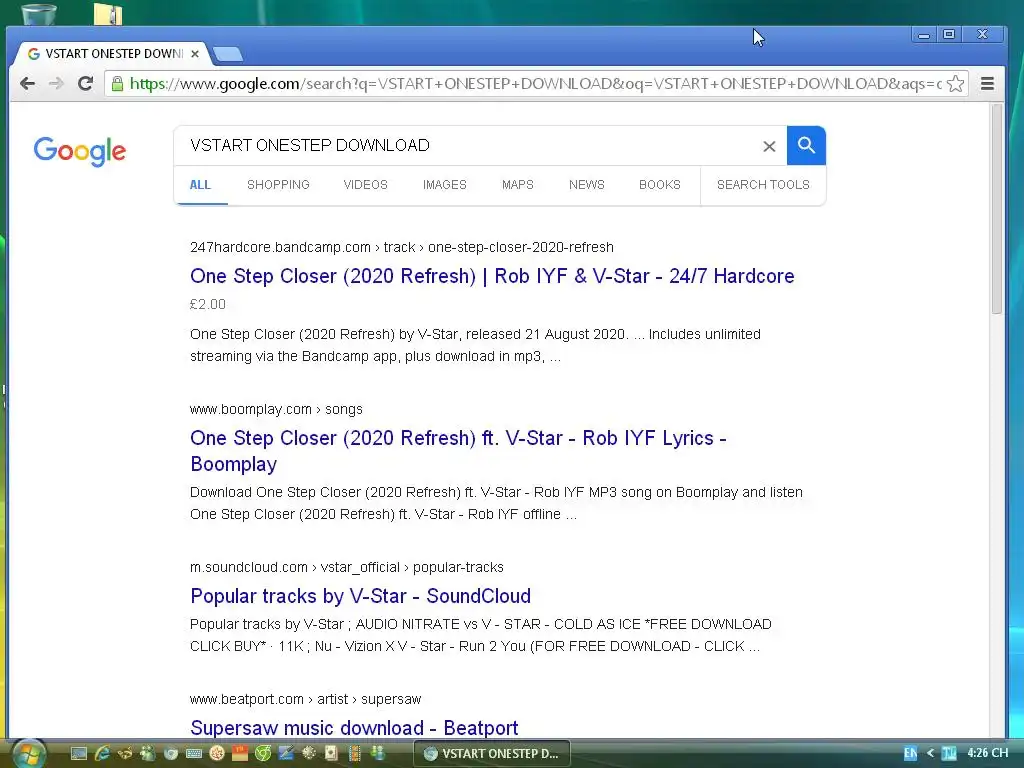Launch Internet Explorer from the taskbar
This screenshot has height=768, width=1024.
102,754
